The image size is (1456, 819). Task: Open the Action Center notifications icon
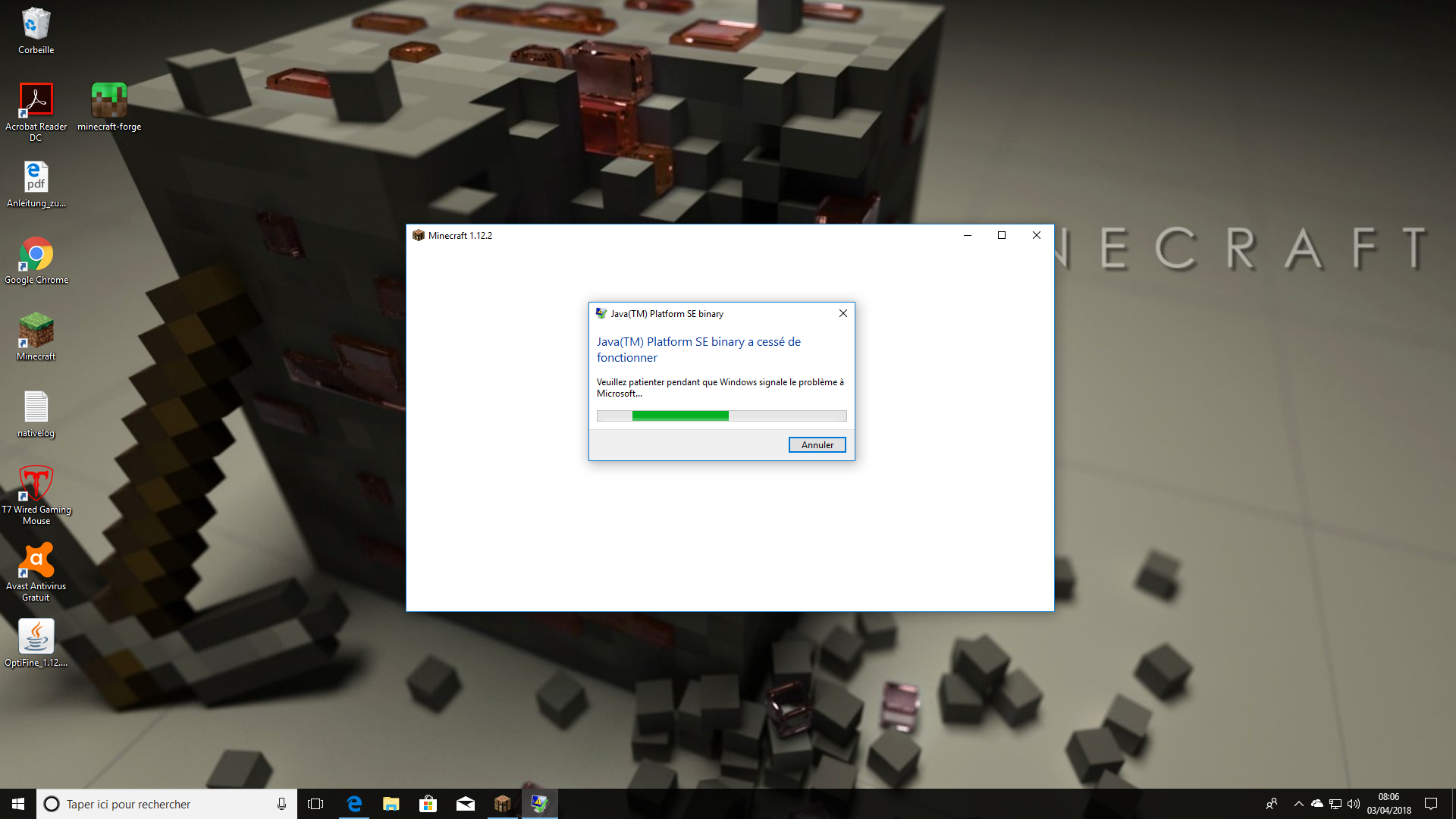(x=1431, y=804)
